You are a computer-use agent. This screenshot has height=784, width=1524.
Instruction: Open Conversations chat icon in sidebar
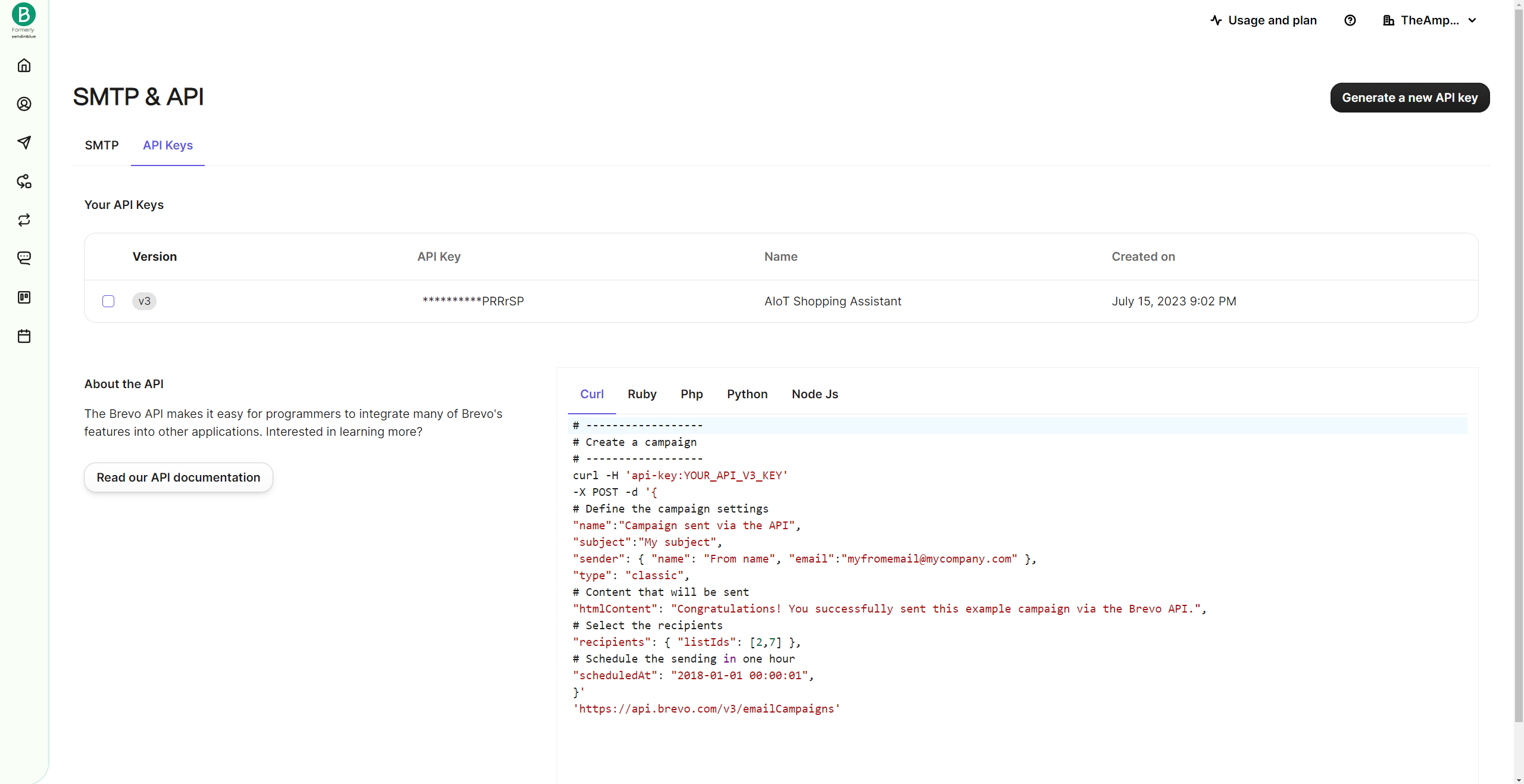tap(24, 258)
